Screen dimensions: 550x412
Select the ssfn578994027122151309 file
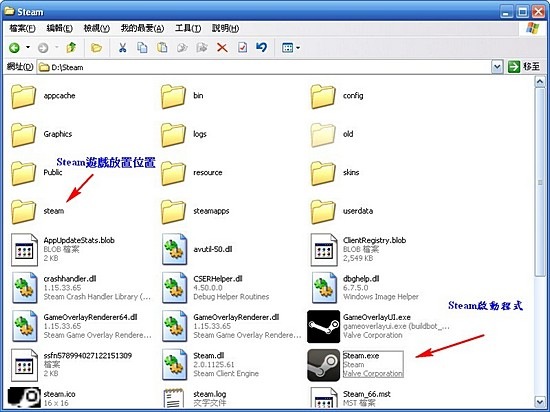click(72, 365)
